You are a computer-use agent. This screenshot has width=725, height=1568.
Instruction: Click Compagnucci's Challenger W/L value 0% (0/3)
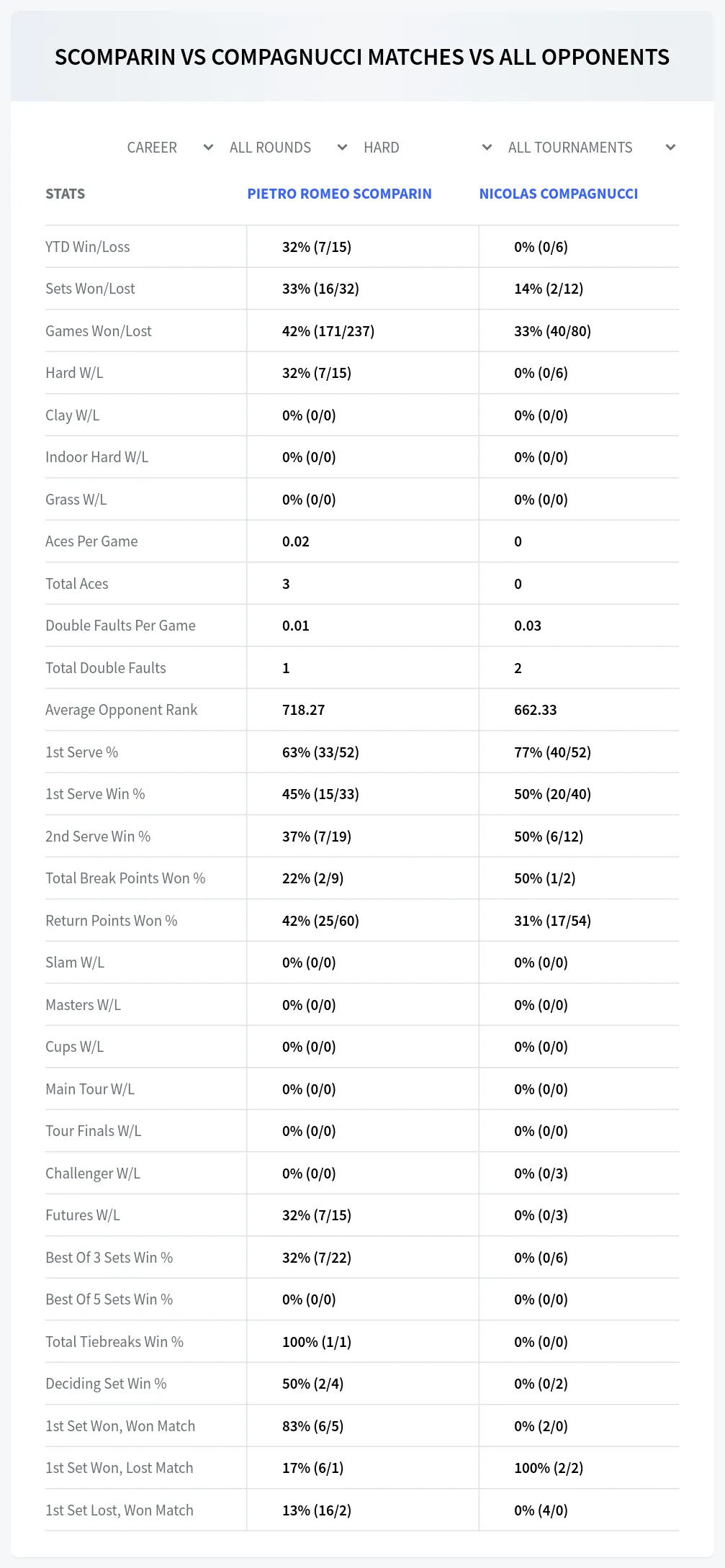pyautogui.click(x=541, y=1173)
